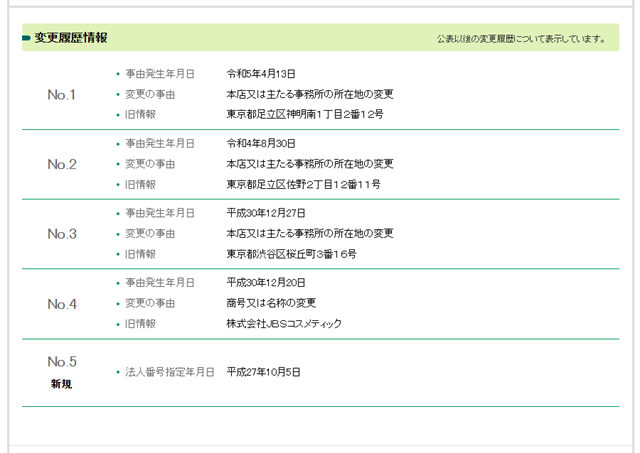Click old address 東京都足立区神明南1丁目2番12号
The image size is (640, 453).
pyautogui.click(x=305, y=115)
